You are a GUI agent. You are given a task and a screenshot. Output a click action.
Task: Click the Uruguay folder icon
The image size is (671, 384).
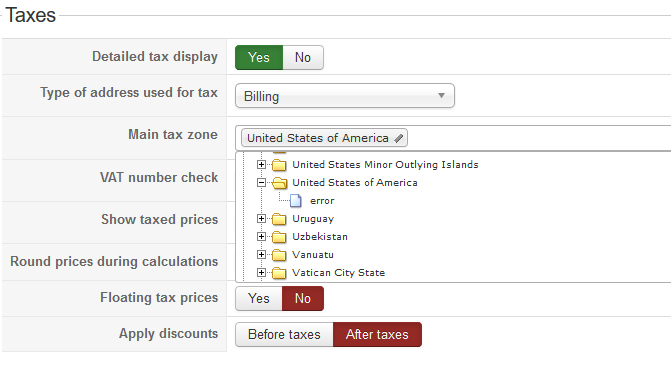279,219
